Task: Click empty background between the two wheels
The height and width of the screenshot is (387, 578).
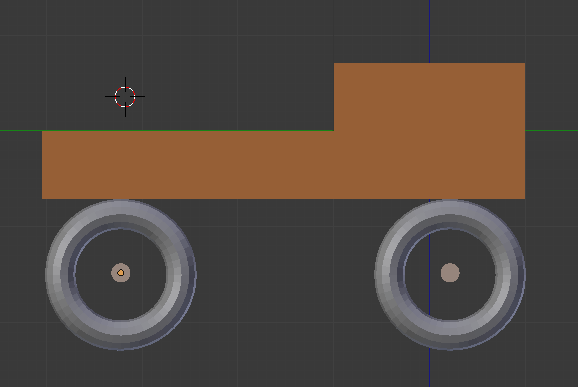Action: point(286,275)
